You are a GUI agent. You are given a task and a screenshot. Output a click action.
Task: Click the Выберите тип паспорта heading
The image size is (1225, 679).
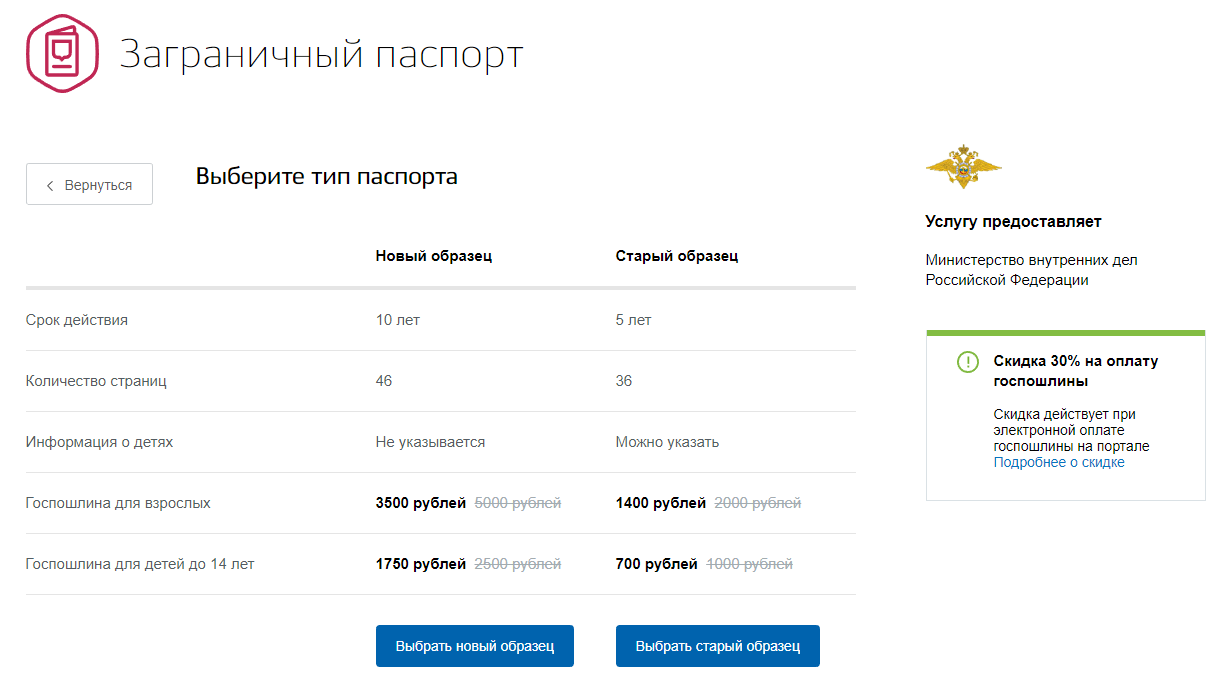[x=326, y=177]
